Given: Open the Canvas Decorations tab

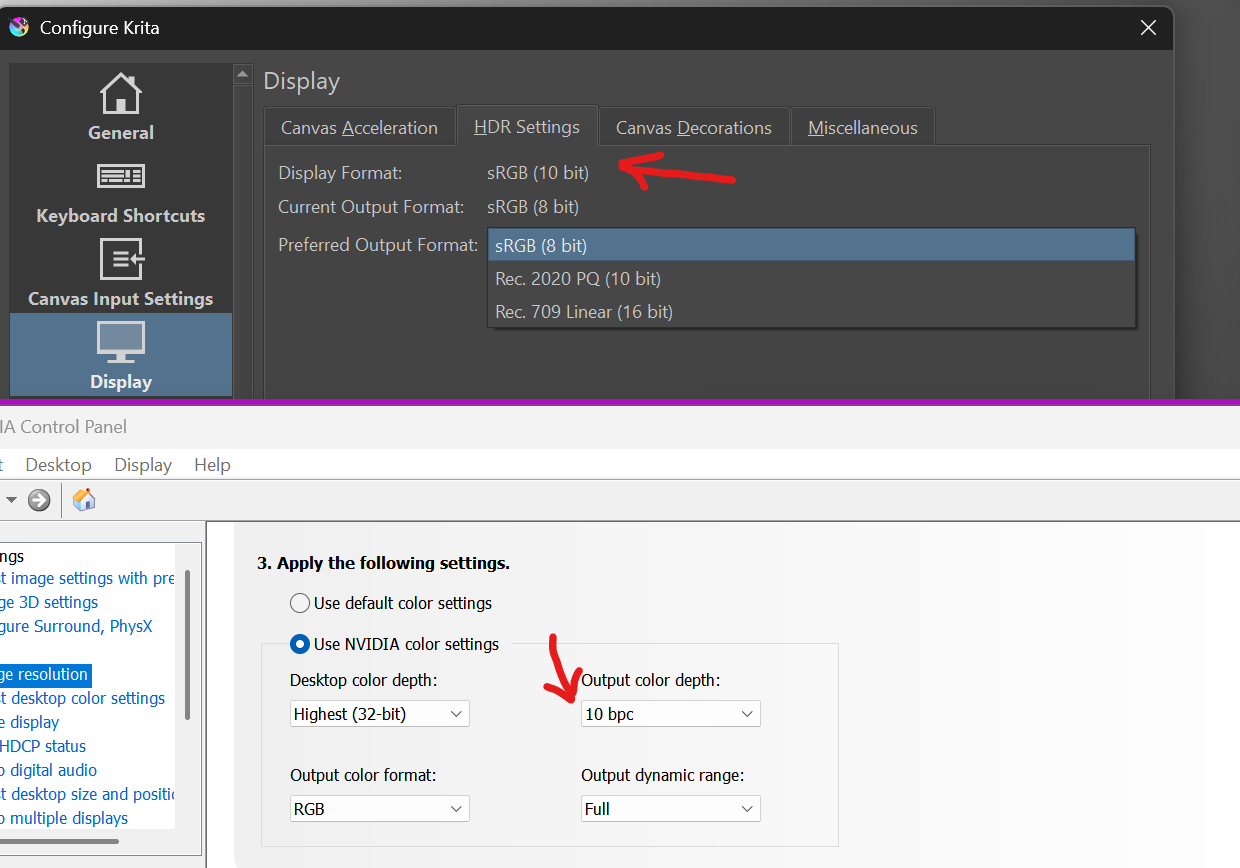Looking at the screenshot, I should pyautogui.click(x=693, y=128).
